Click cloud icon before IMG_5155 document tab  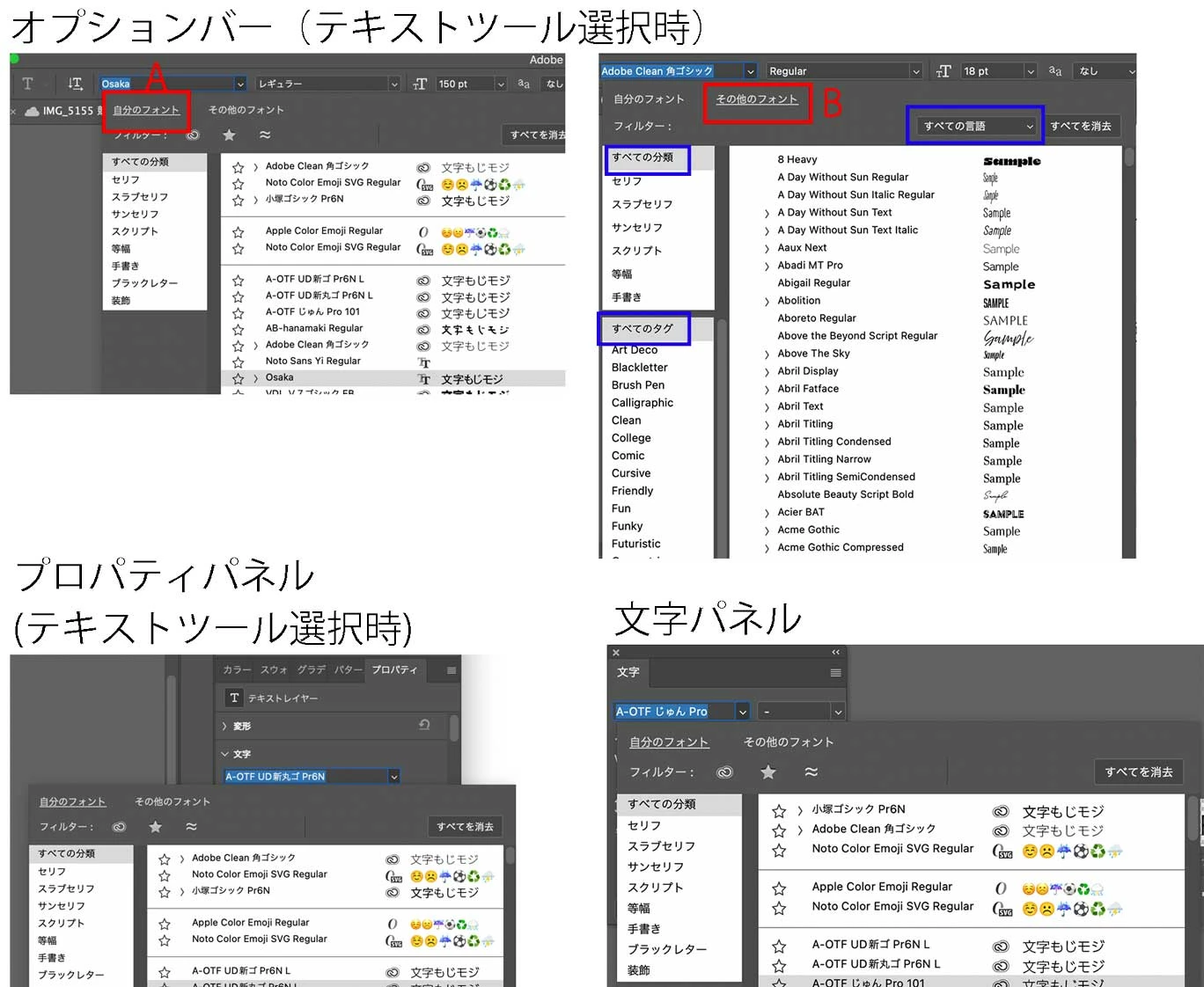32,111
